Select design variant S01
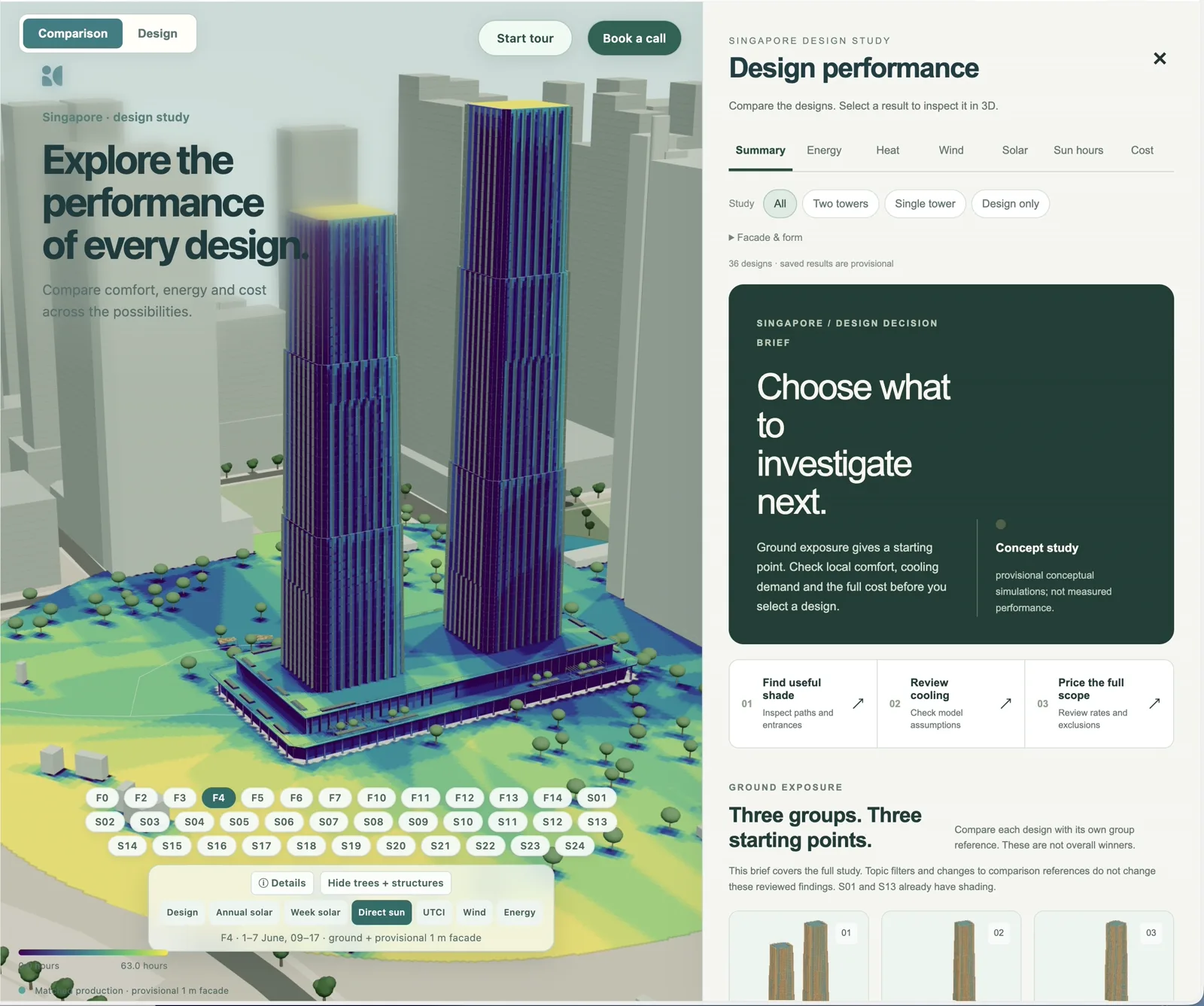The image size is (1204, 1006). click(597, 798)
